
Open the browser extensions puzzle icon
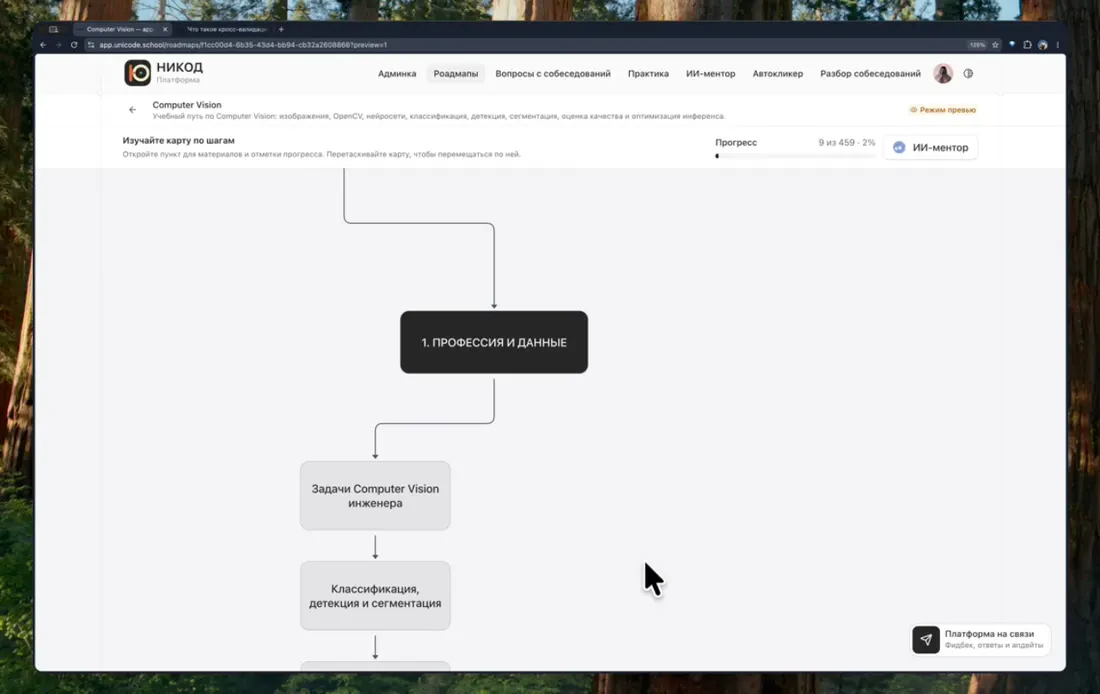[x=1027, y=45]
